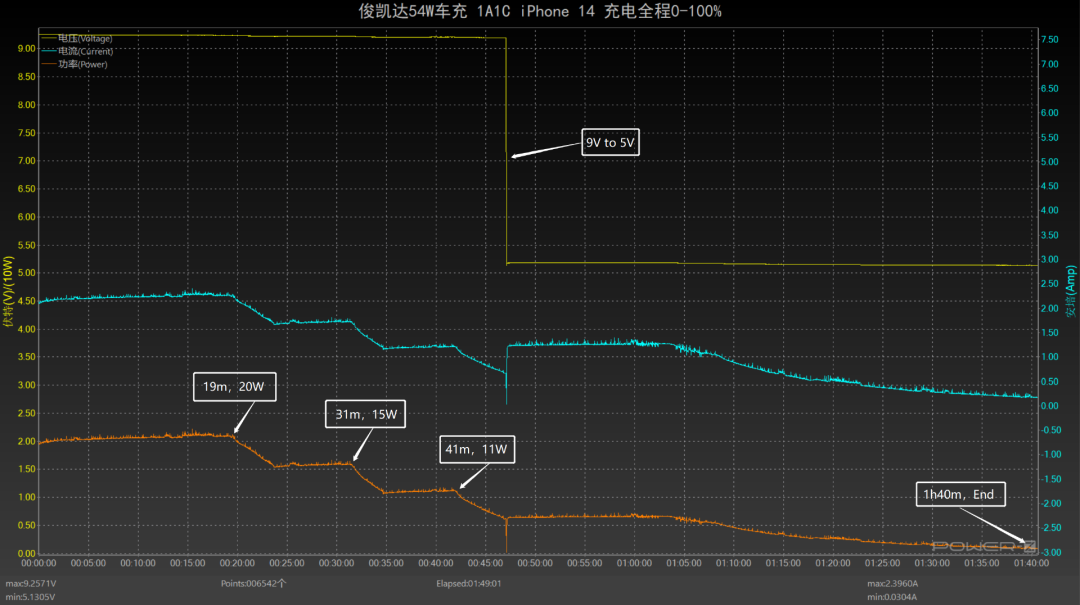This screenshot has width=1080, height=605.
Task: Click the 00:45:00 time axis label
Action: pyautogui.click(x=485, y=563)
